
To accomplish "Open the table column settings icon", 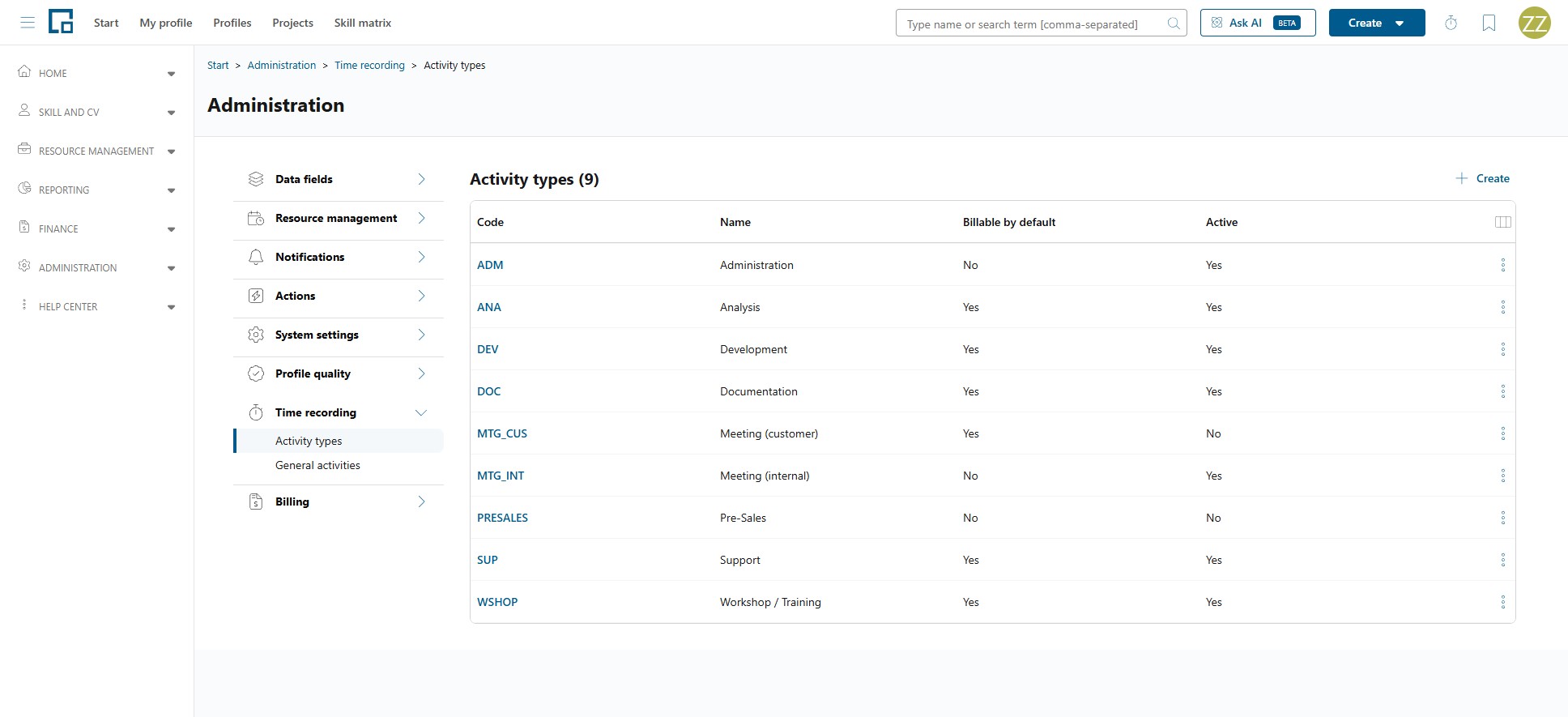I will (x=1502, y=222).
